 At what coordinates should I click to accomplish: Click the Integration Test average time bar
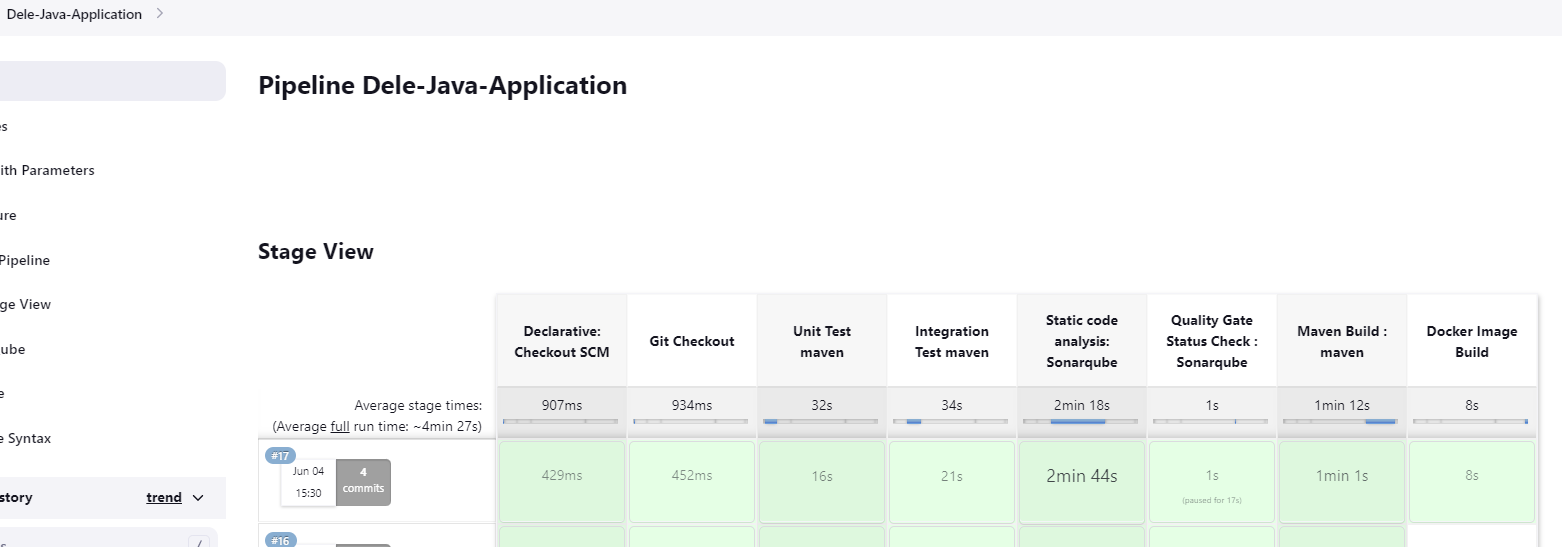951,422
